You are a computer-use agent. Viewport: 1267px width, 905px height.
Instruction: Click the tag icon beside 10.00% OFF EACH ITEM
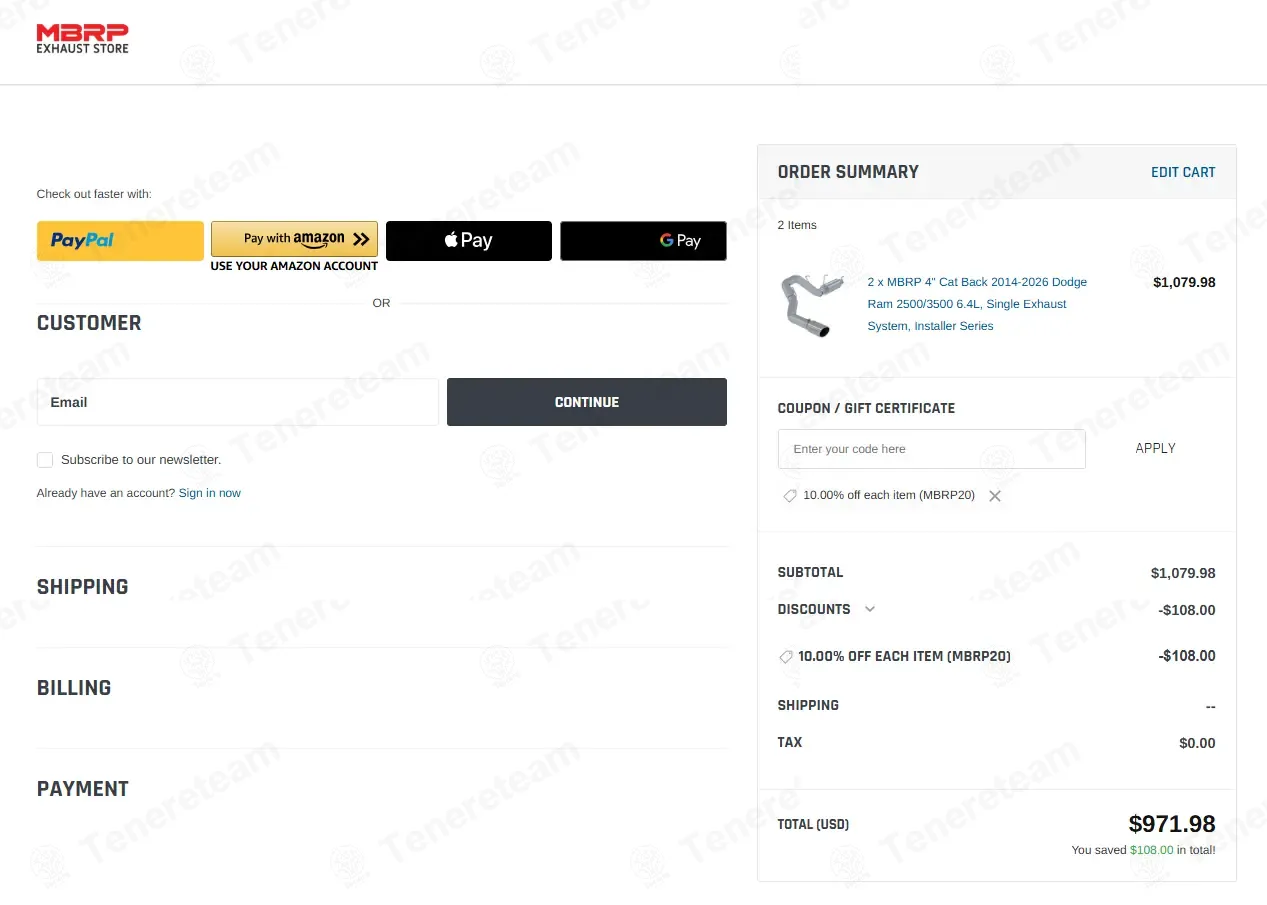coord(786,657)
